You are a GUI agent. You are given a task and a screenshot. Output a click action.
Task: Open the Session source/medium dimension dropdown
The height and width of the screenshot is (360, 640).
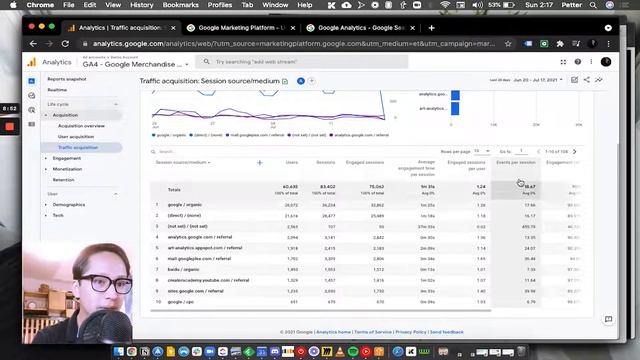183,162
